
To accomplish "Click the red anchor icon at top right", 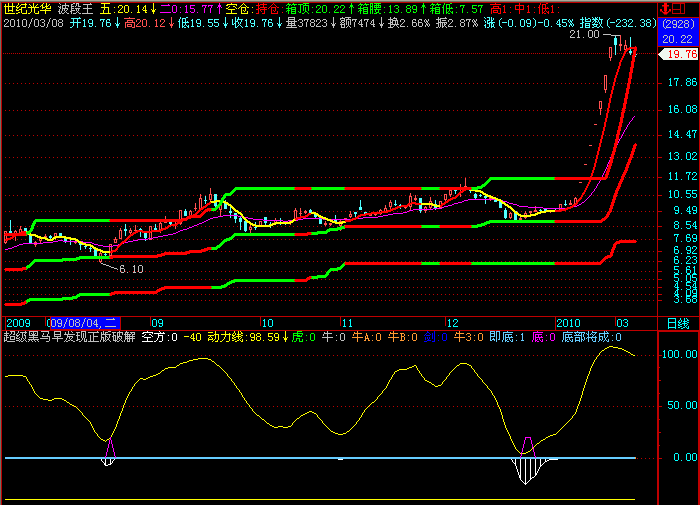I will (x=668, y=8).
